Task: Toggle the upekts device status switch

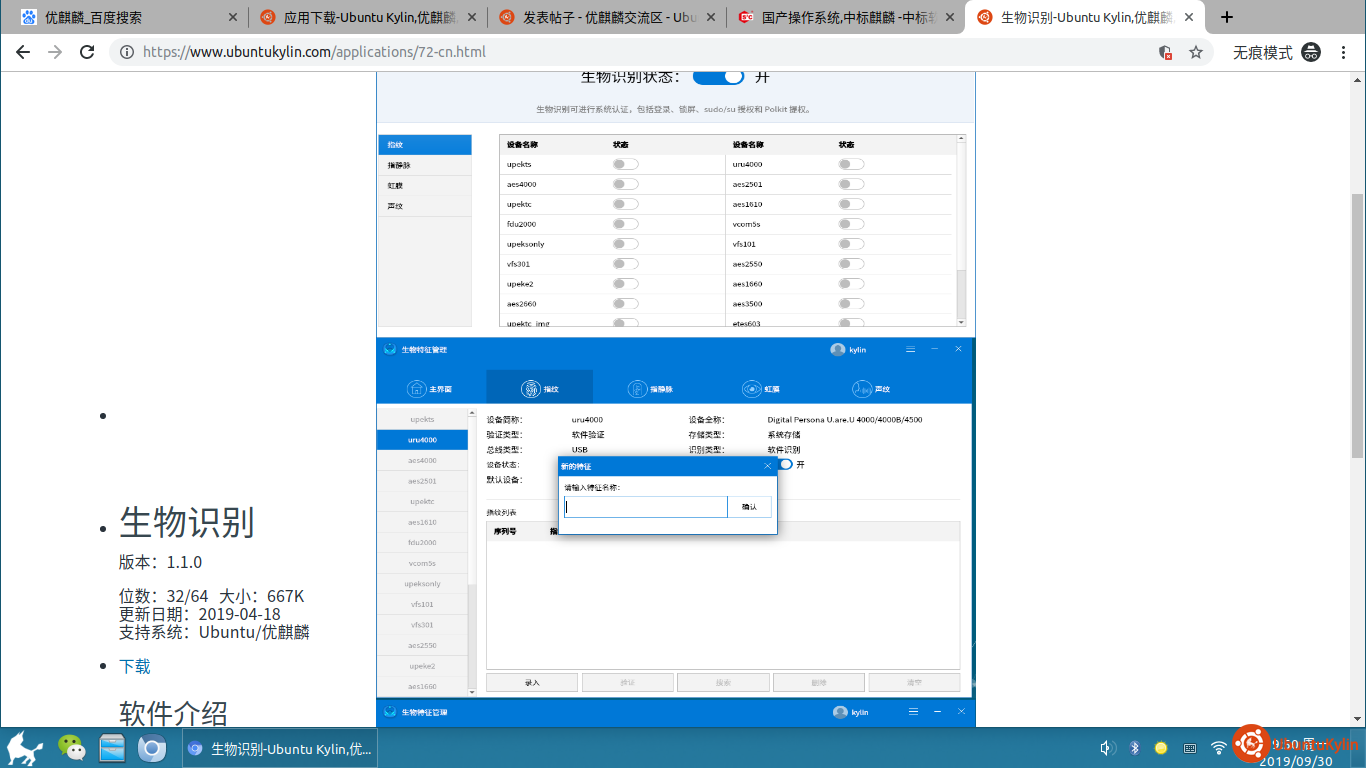Action: coord(625,164)
